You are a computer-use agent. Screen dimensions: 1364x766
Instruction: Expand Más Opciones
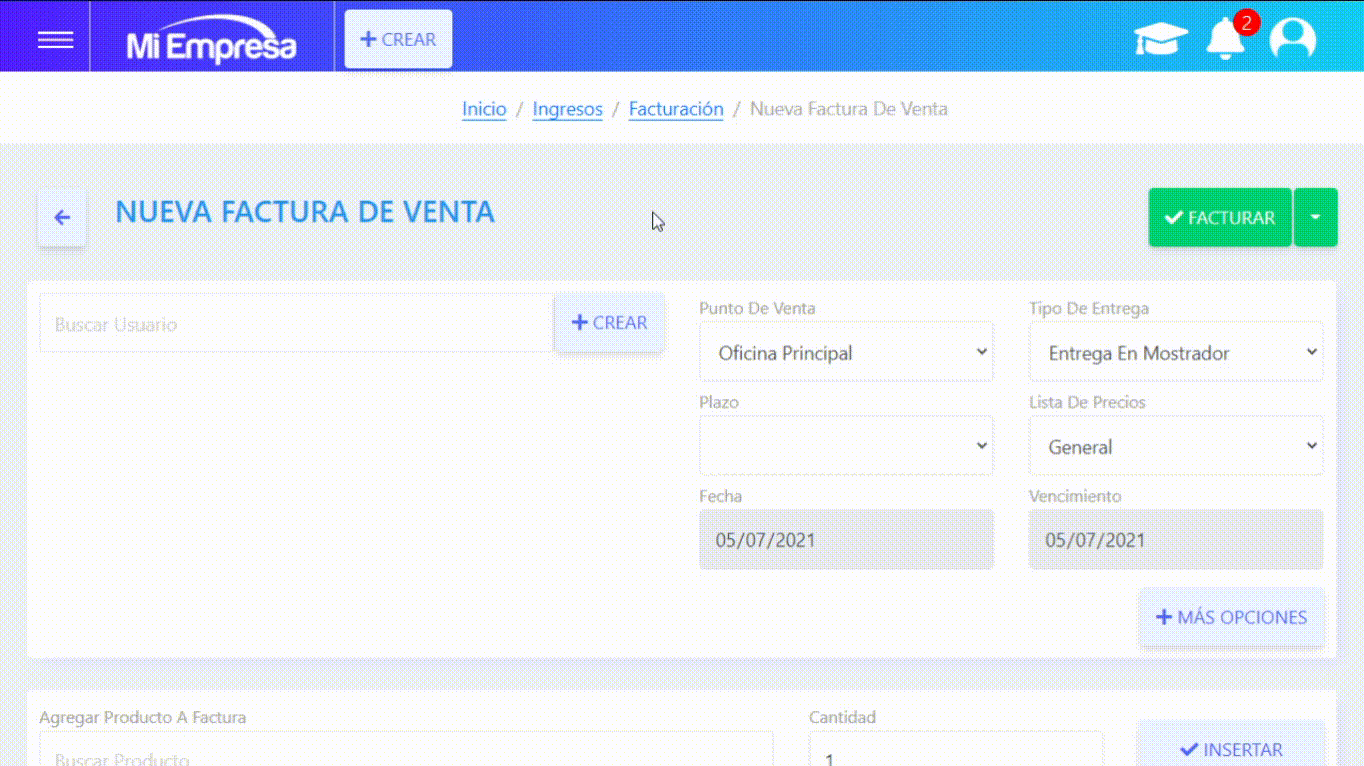click(1231, 617)
